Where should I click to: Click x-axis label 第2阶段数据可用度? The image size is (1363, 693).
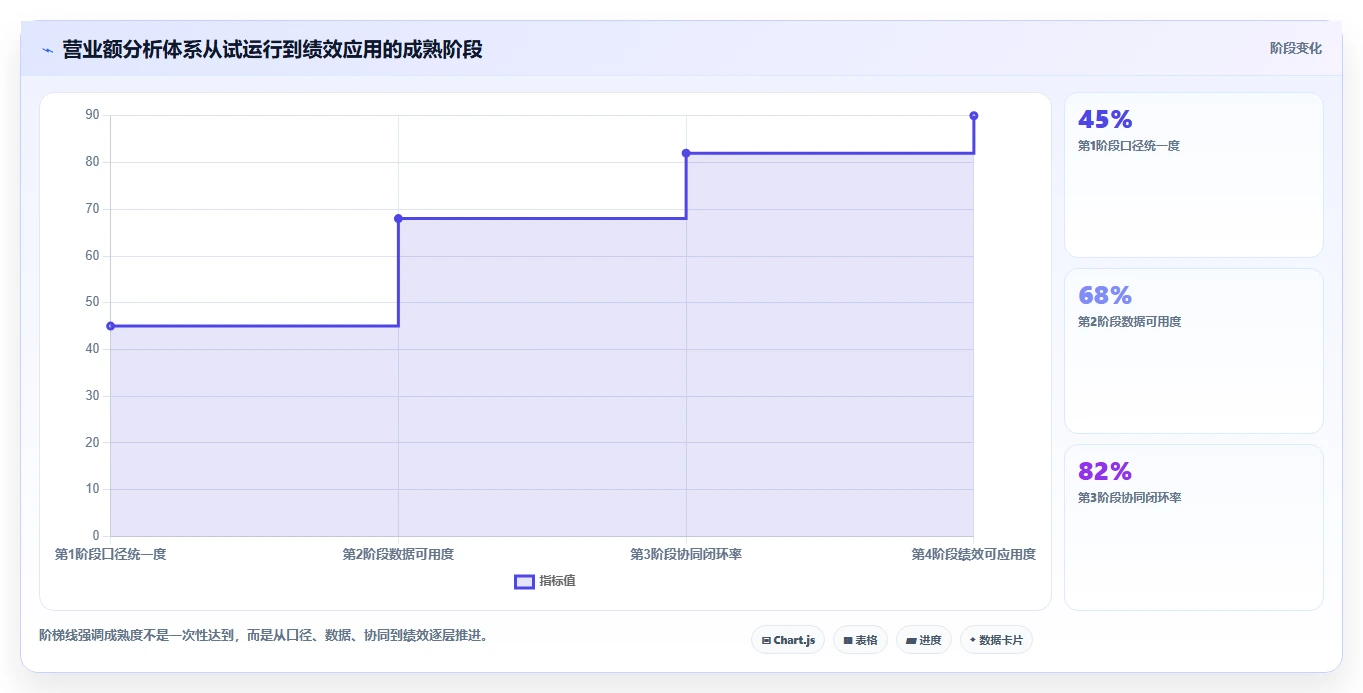(398, 554)
